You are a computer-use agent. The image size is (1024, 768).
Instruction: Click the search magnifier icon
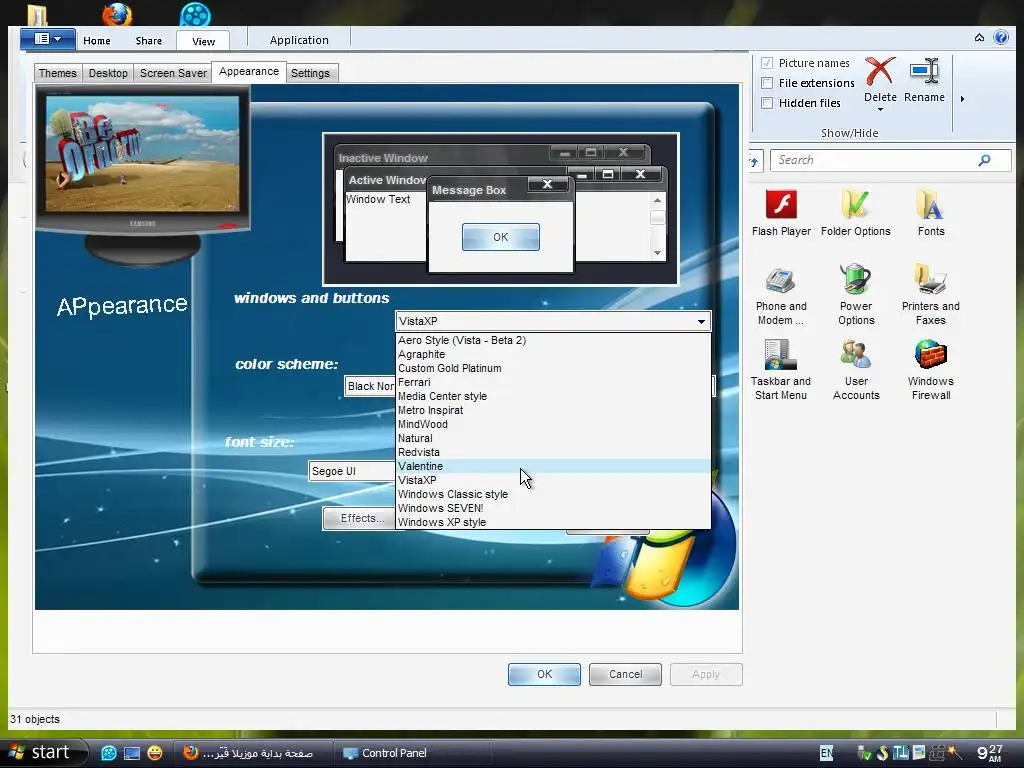pos(984,160)
